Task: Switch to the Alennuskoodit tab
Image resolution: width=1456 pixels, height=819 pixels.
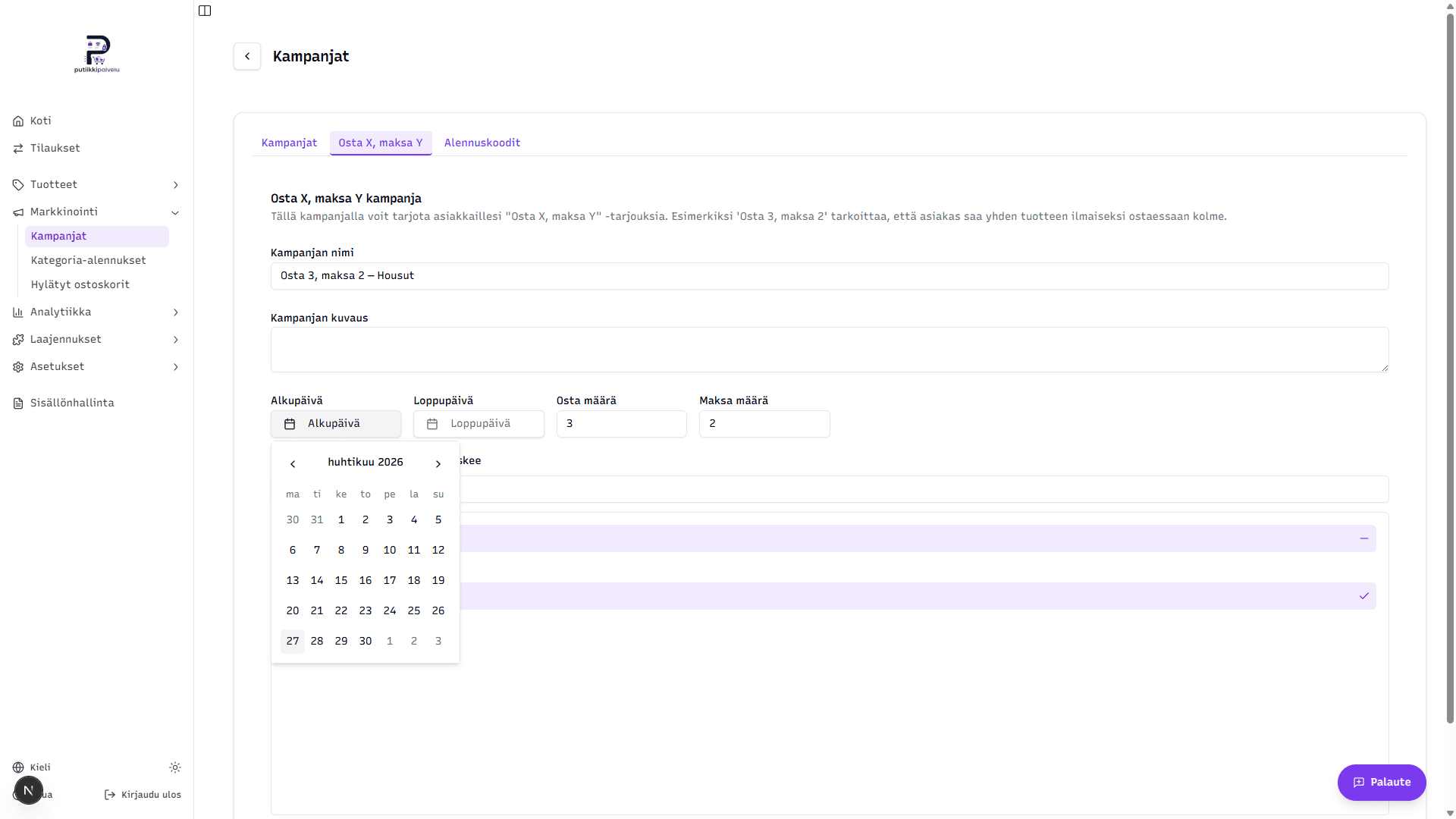Action: tap(482, 143)
